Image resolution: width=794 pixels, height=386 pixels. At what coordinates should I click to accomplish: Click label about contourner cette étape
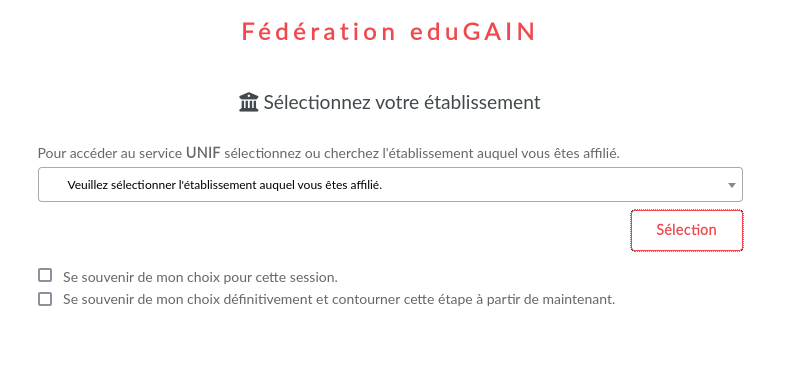(339, 299)
